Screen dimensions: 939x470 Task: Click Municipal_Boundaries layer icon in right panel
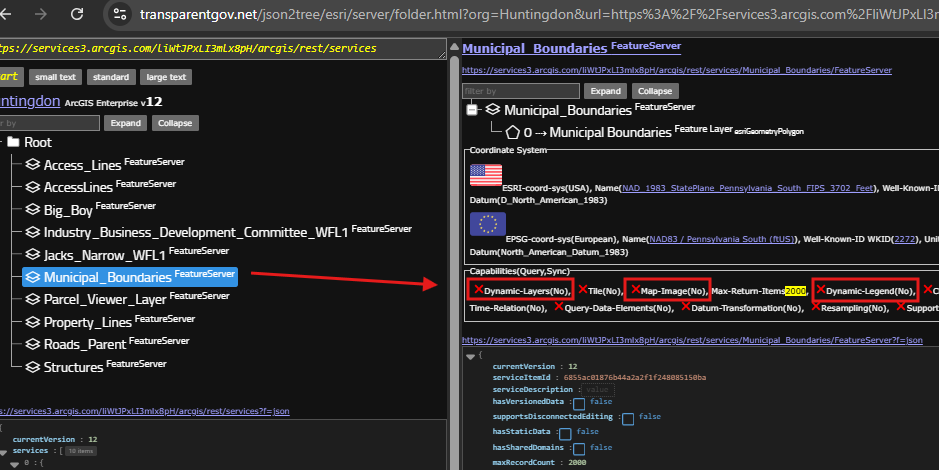click(492, 109)
